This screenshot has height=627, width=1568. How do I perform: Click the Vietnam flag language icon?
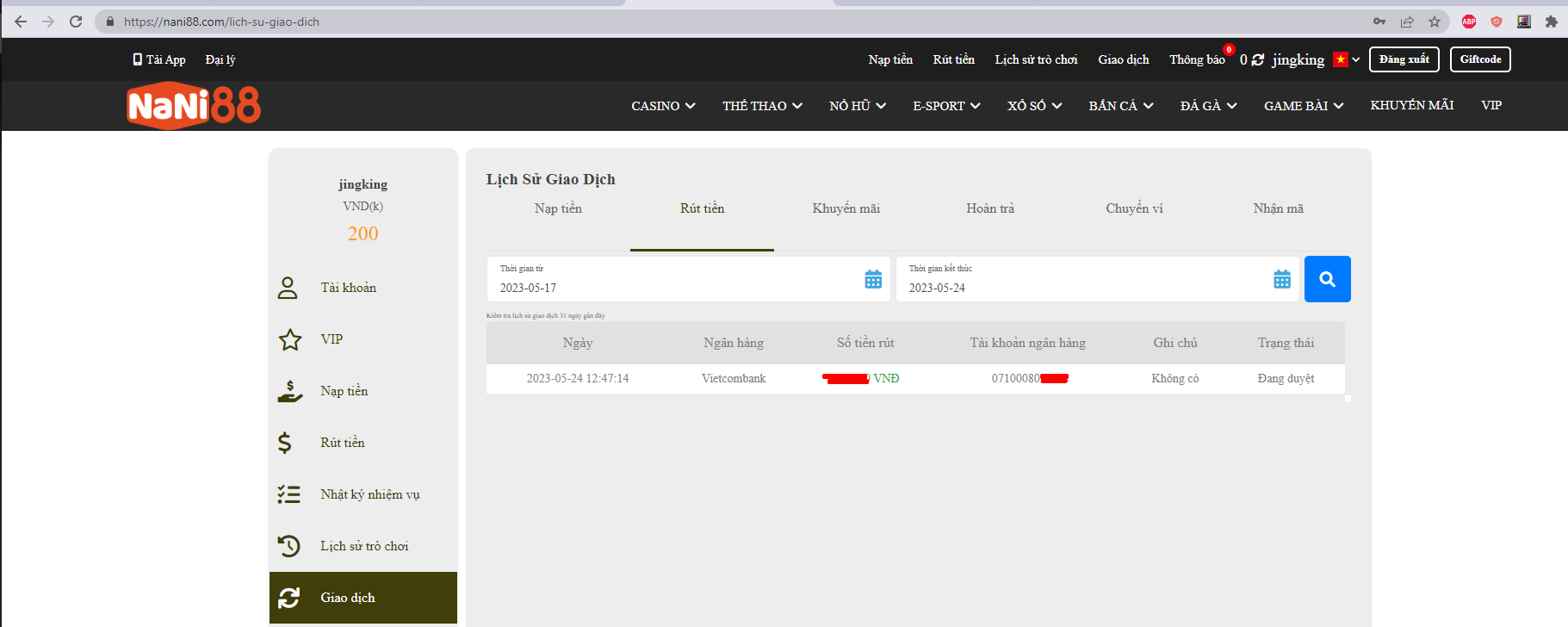tap(1341, 59)
